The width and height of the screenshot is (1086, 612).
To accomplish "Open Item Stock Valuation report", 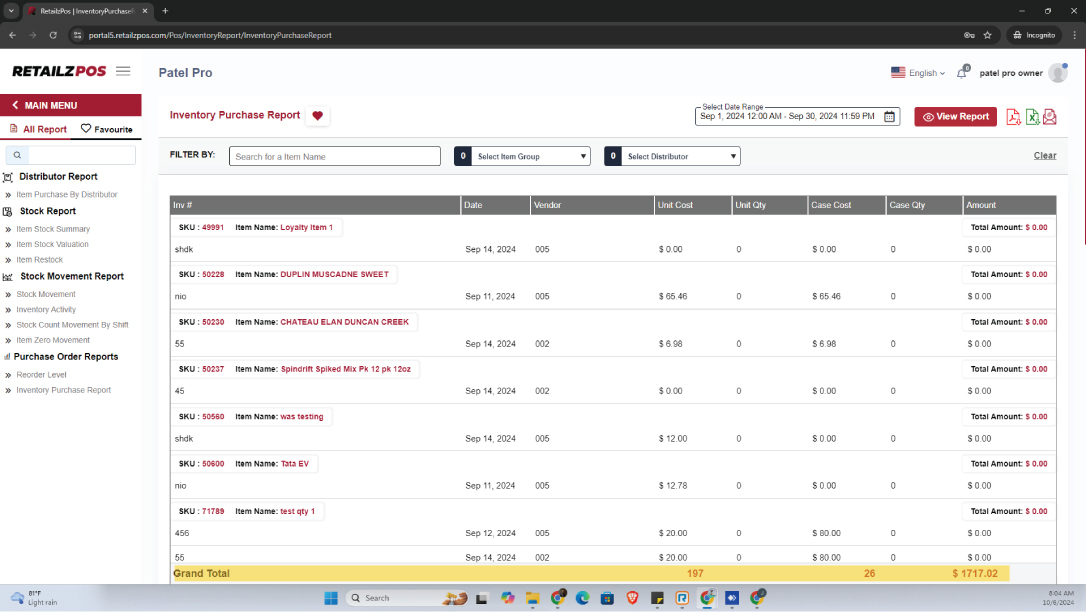I will [52, 244].
